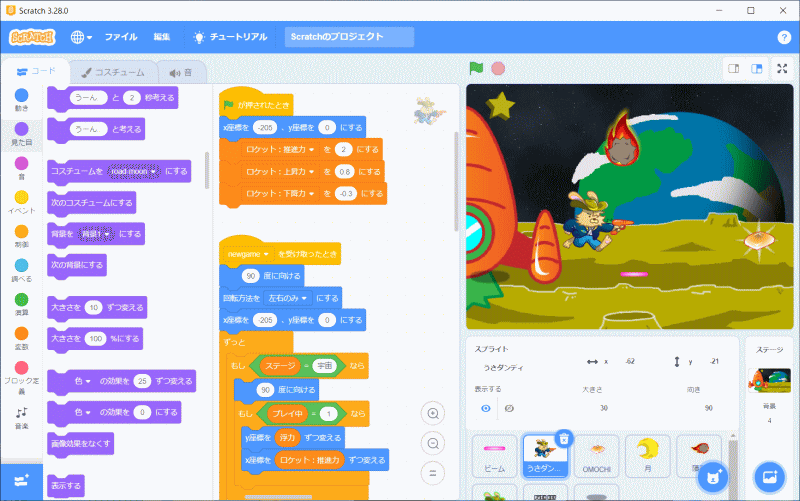Open newgame message dropdown
The width and height of the screenshot is (800, 501).
point(248,254)
